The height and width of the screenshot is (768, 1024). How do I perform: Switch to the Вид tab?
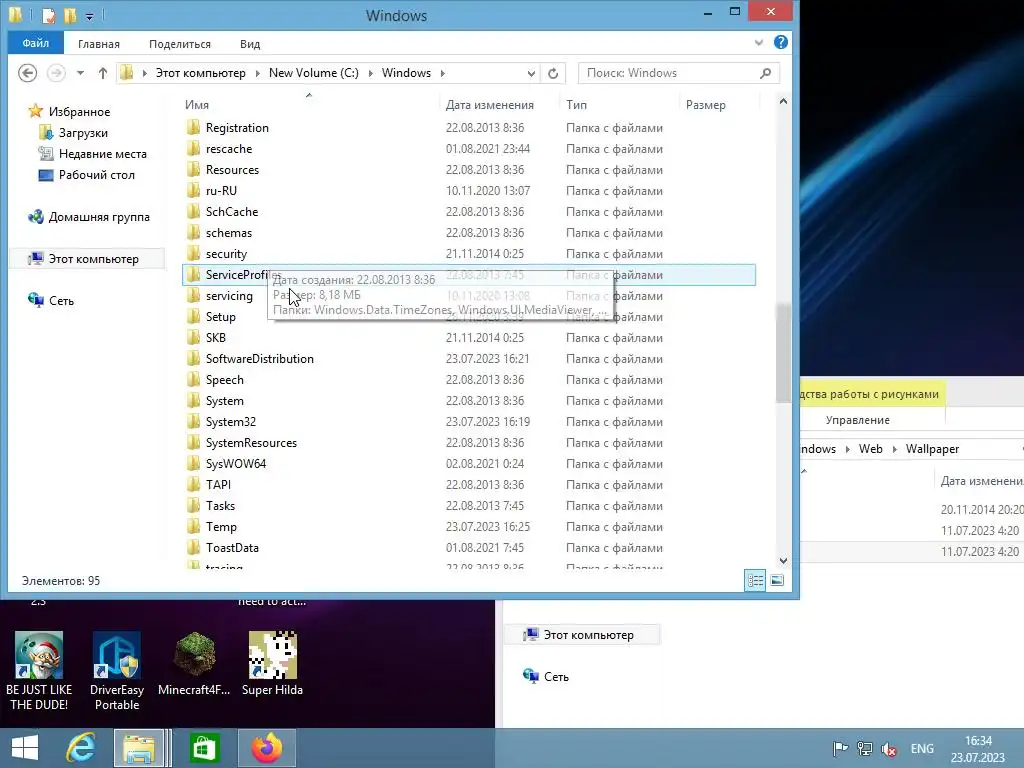249,44
